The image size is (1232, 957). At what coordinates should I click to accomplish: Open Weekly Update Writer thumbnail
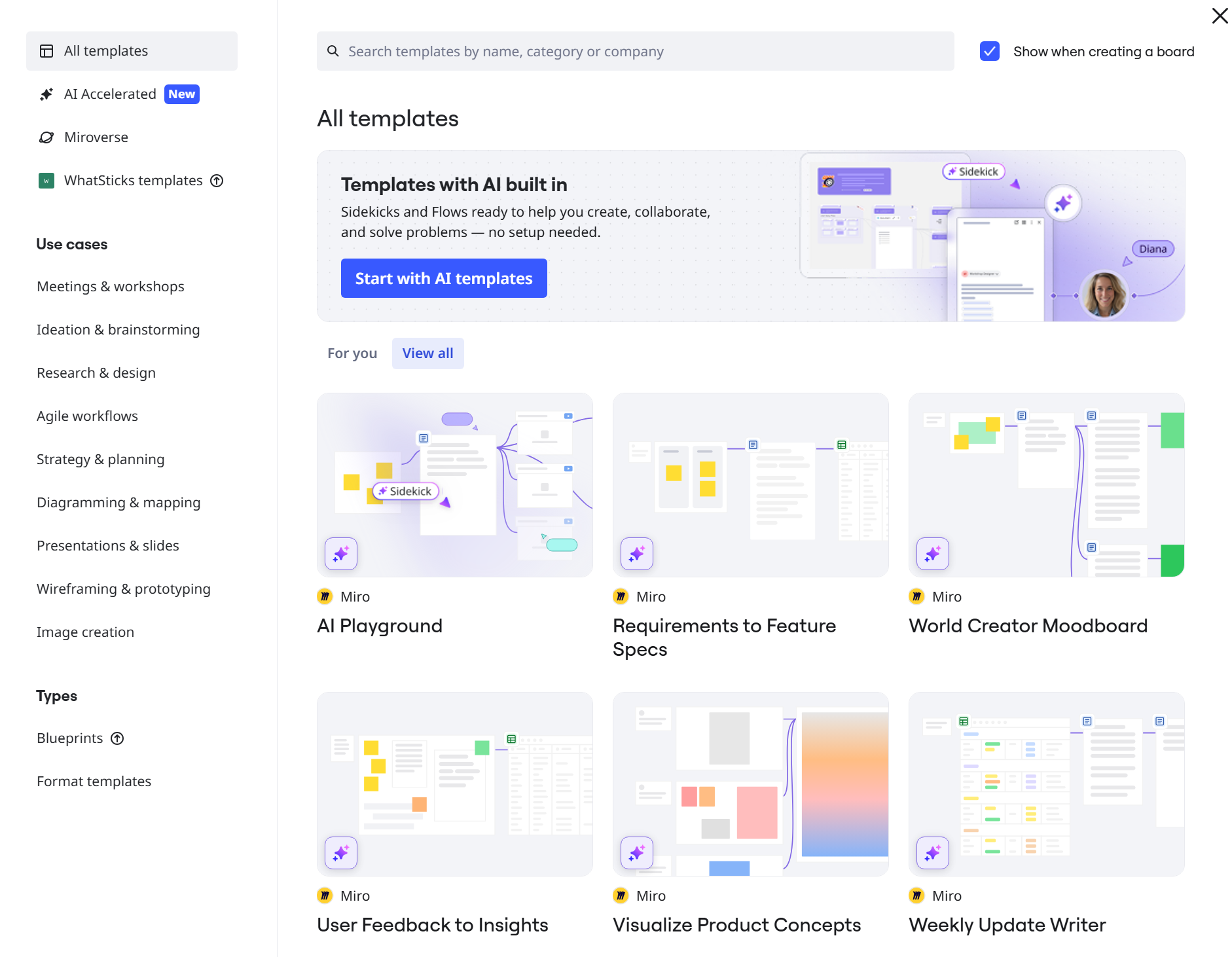[x=1047, y=784]
